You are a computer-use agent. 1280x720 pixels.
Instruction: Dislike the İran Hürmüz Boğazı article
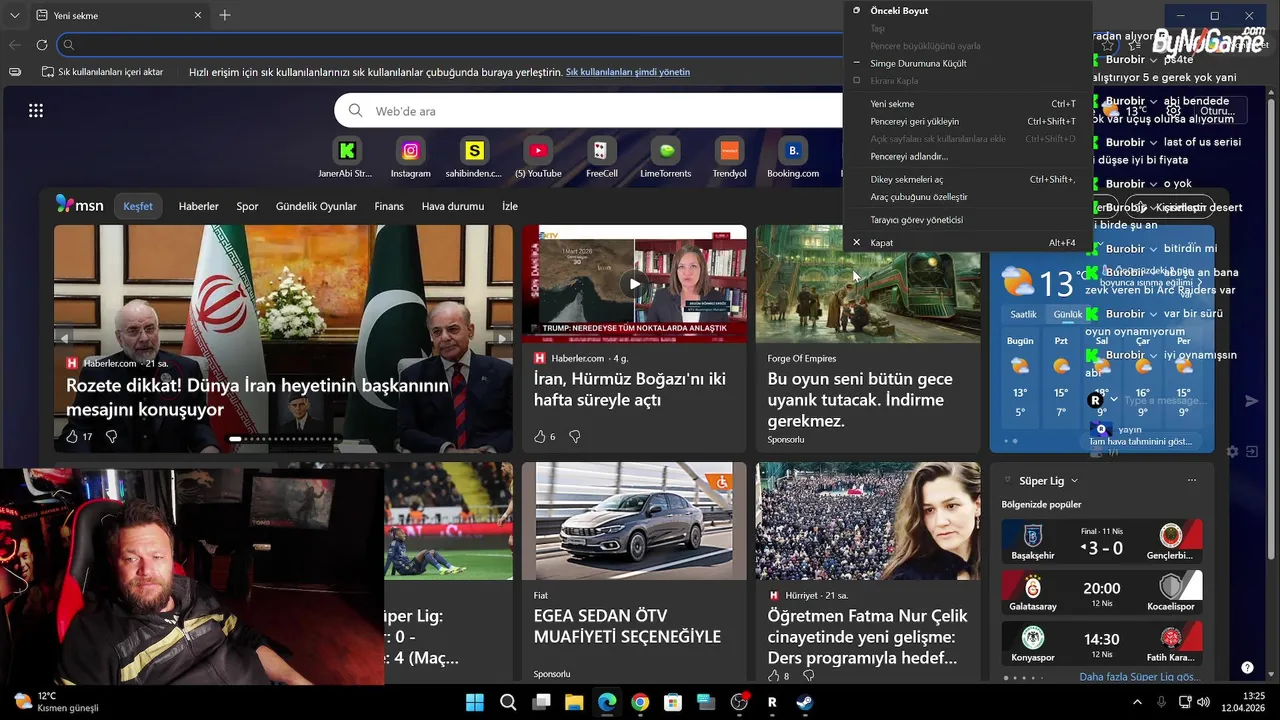click(575, 436)
